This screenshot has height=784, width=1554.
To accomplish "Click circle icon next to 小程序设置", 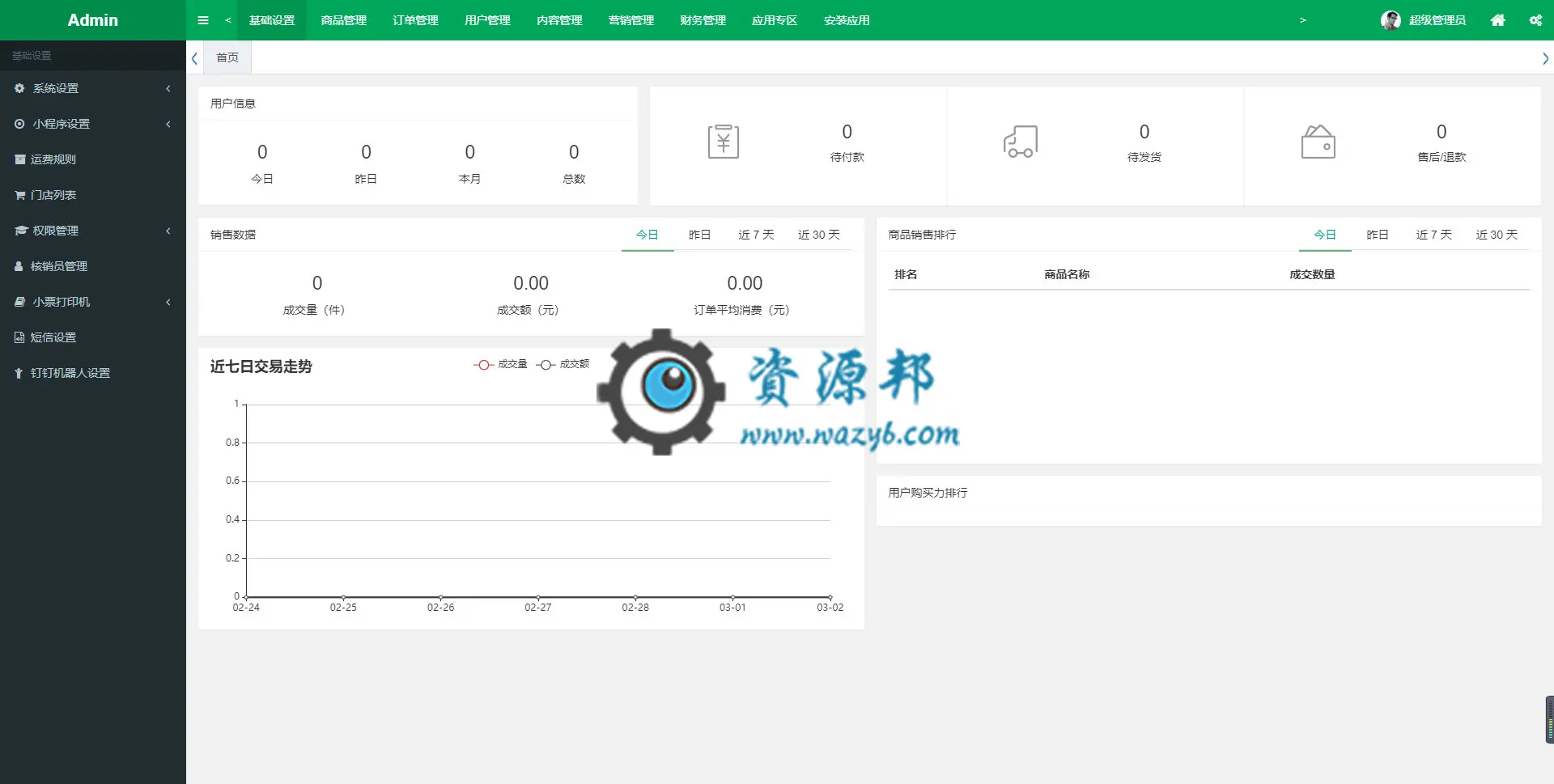I will 19,124.
